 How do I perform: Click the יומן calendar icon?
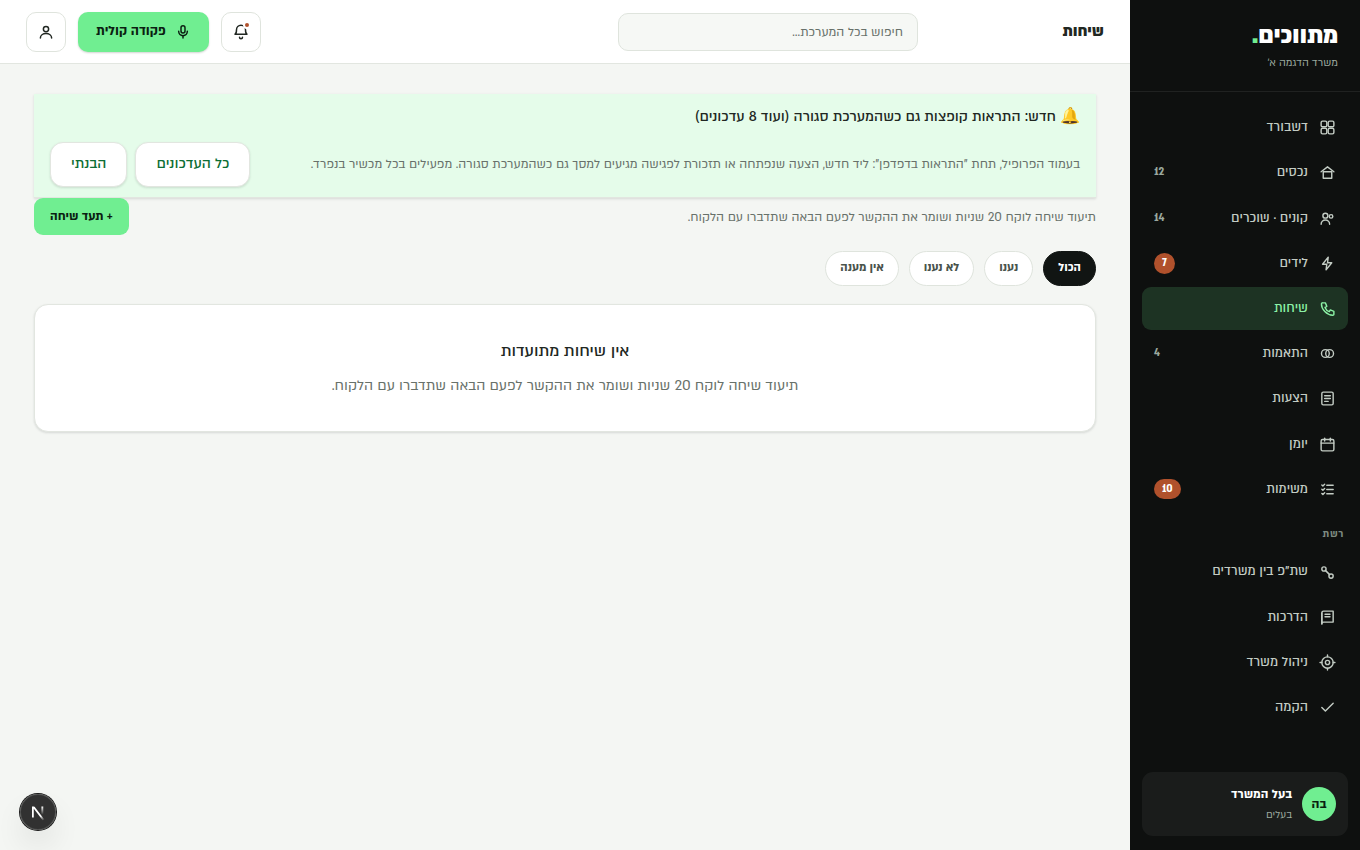[x=1327, y=444]
